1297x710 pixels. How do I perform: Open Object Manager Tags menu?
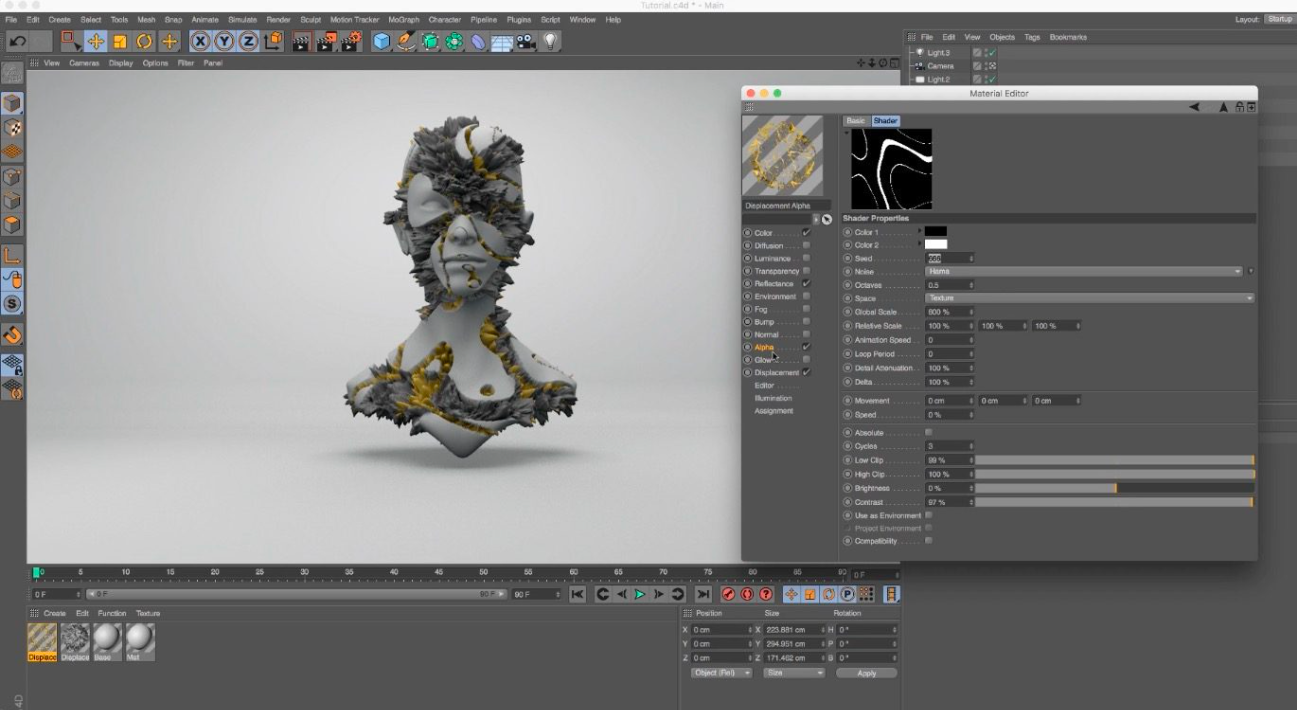click(x=1032, y=37)
